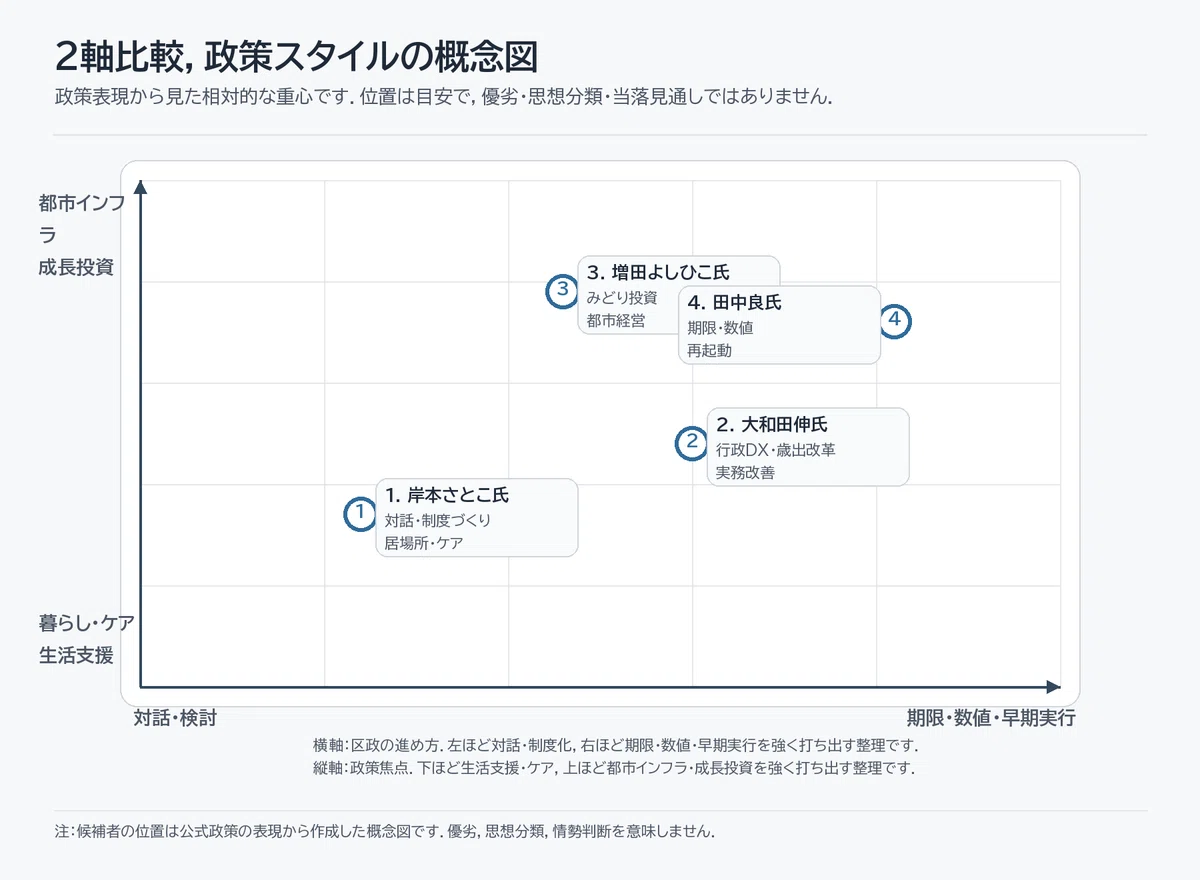Select the 大和田伸氏 label card

pyautogui.click(x=808, y=447)
